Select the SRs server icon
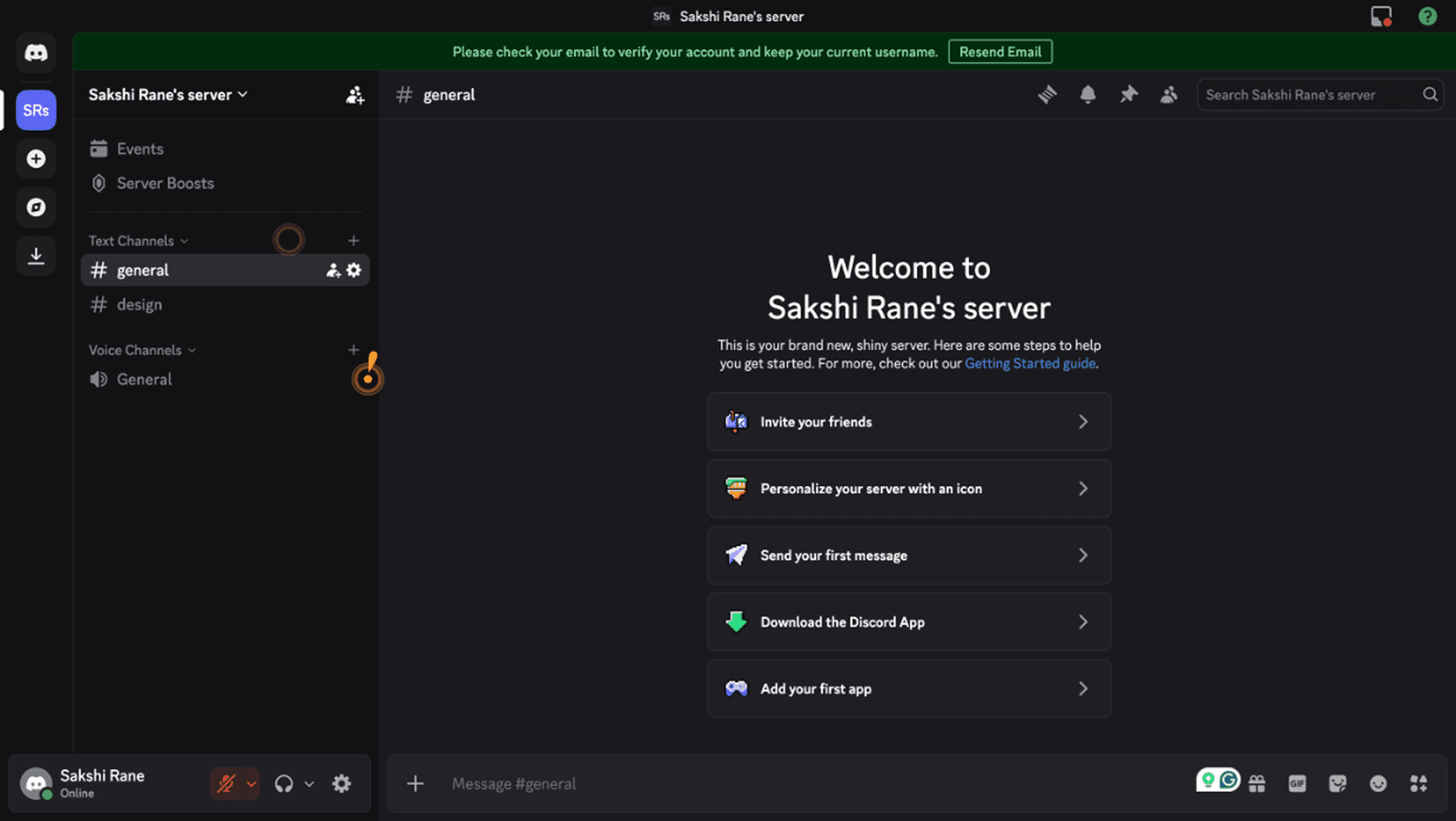The width and height of the screenshot is (1456, 821). [x=36, y=110]
